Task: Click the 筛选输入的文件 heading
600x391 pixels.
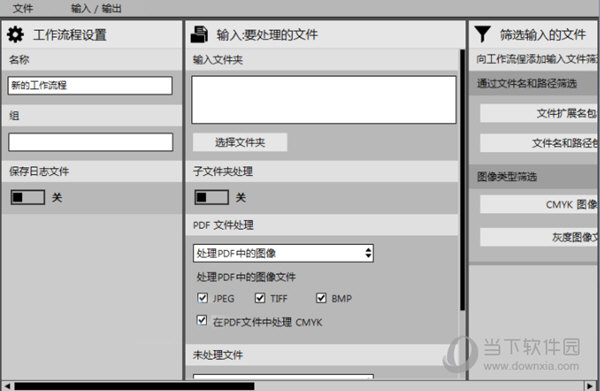Action: [x=543, y=34]
